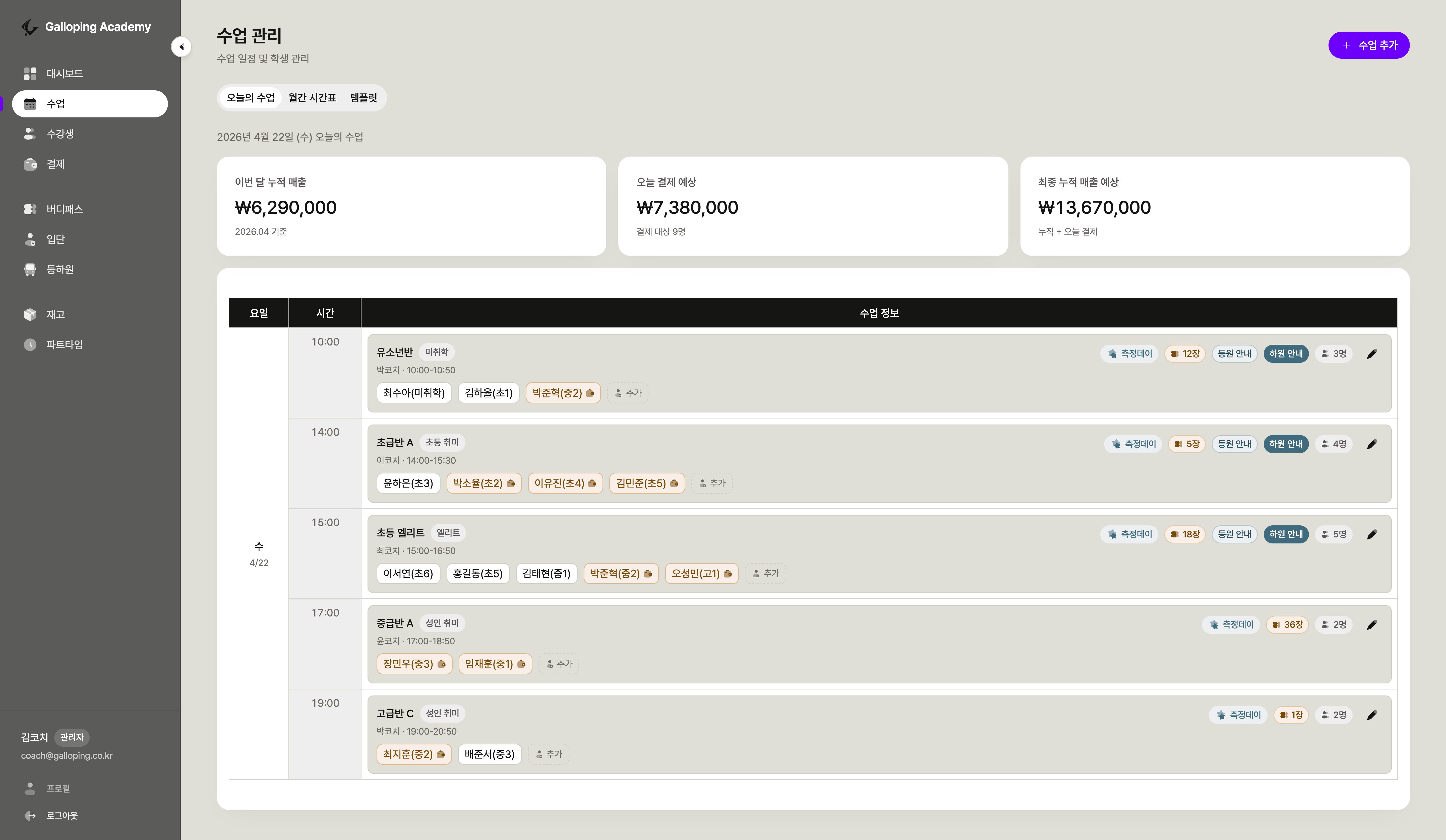Open the 입단 enrollment icon
This screenshot has width=1446, height=840.
[x=30, y=239]
